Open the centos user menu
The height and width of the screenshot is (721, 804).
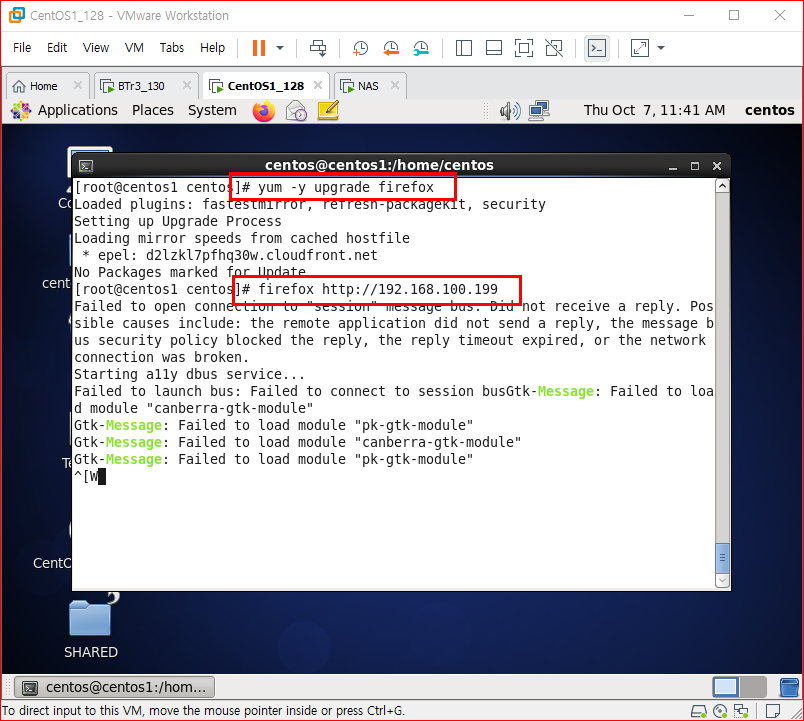[x=769, y=110]
